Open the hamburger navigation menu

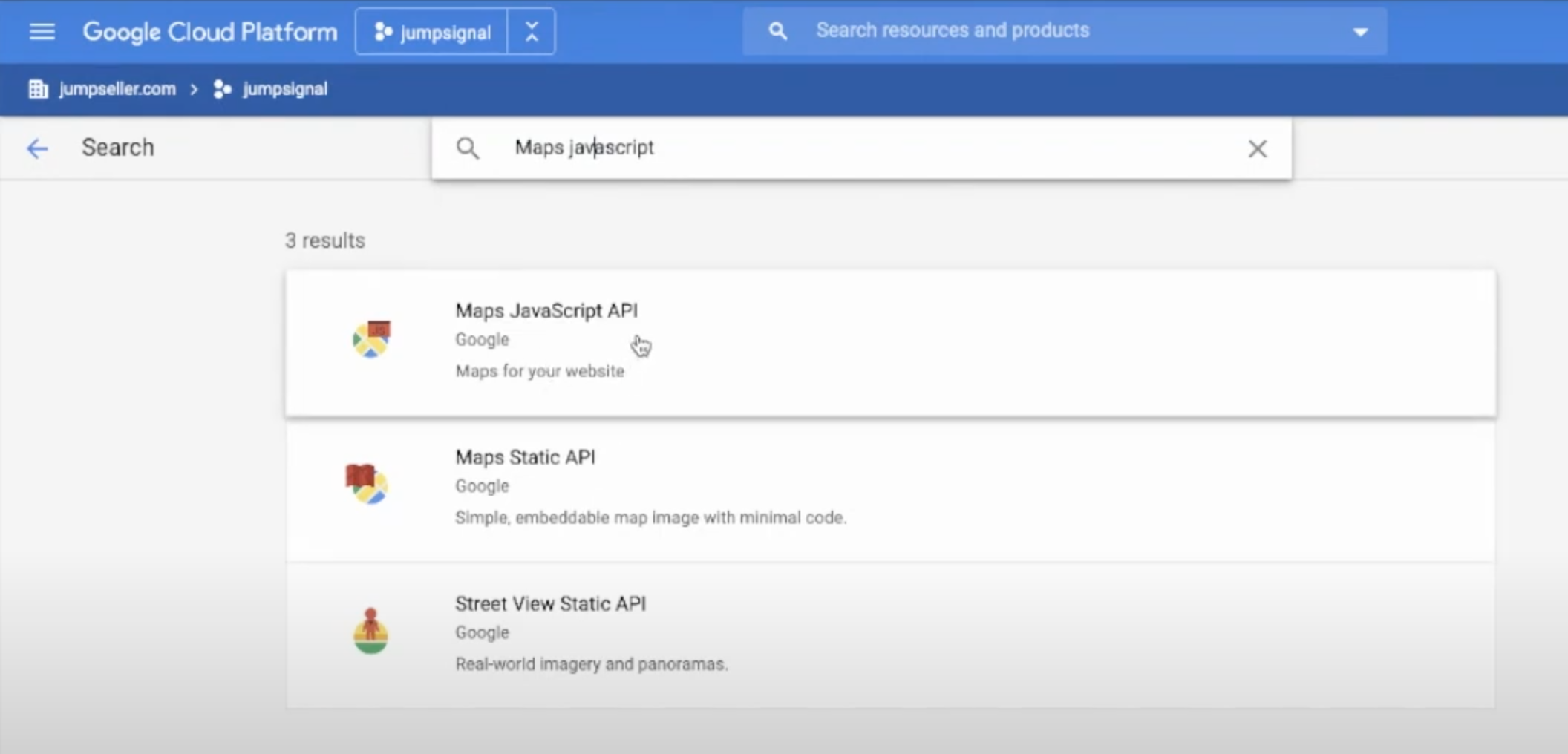[x=42, y=31]
